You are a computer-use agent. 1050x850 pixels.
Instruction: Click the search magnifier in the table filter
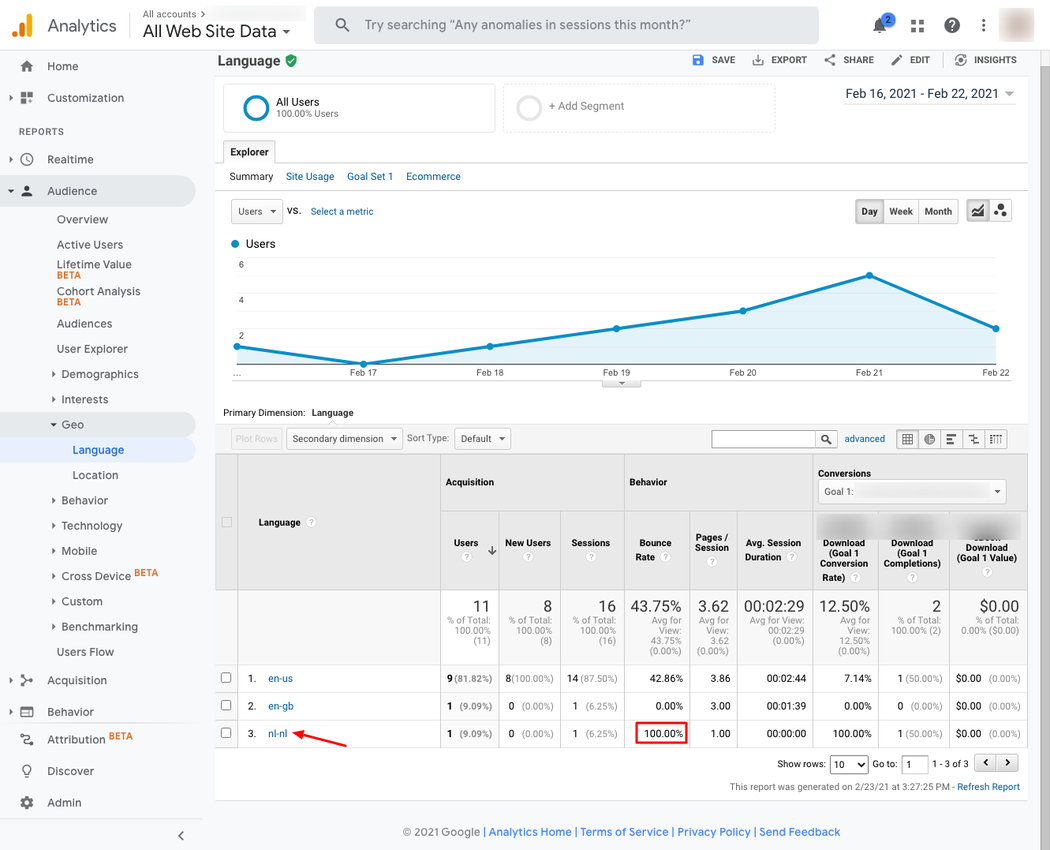826,438
